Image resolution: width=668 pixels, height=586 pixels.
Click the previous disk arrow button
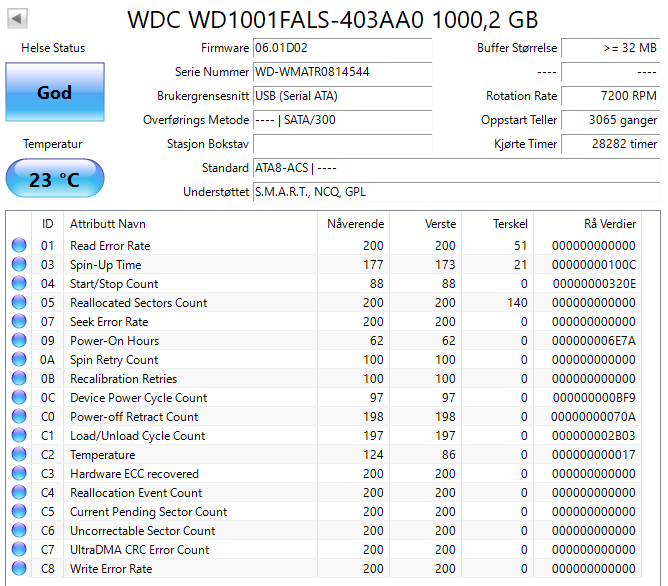click(x=18, y=18)
